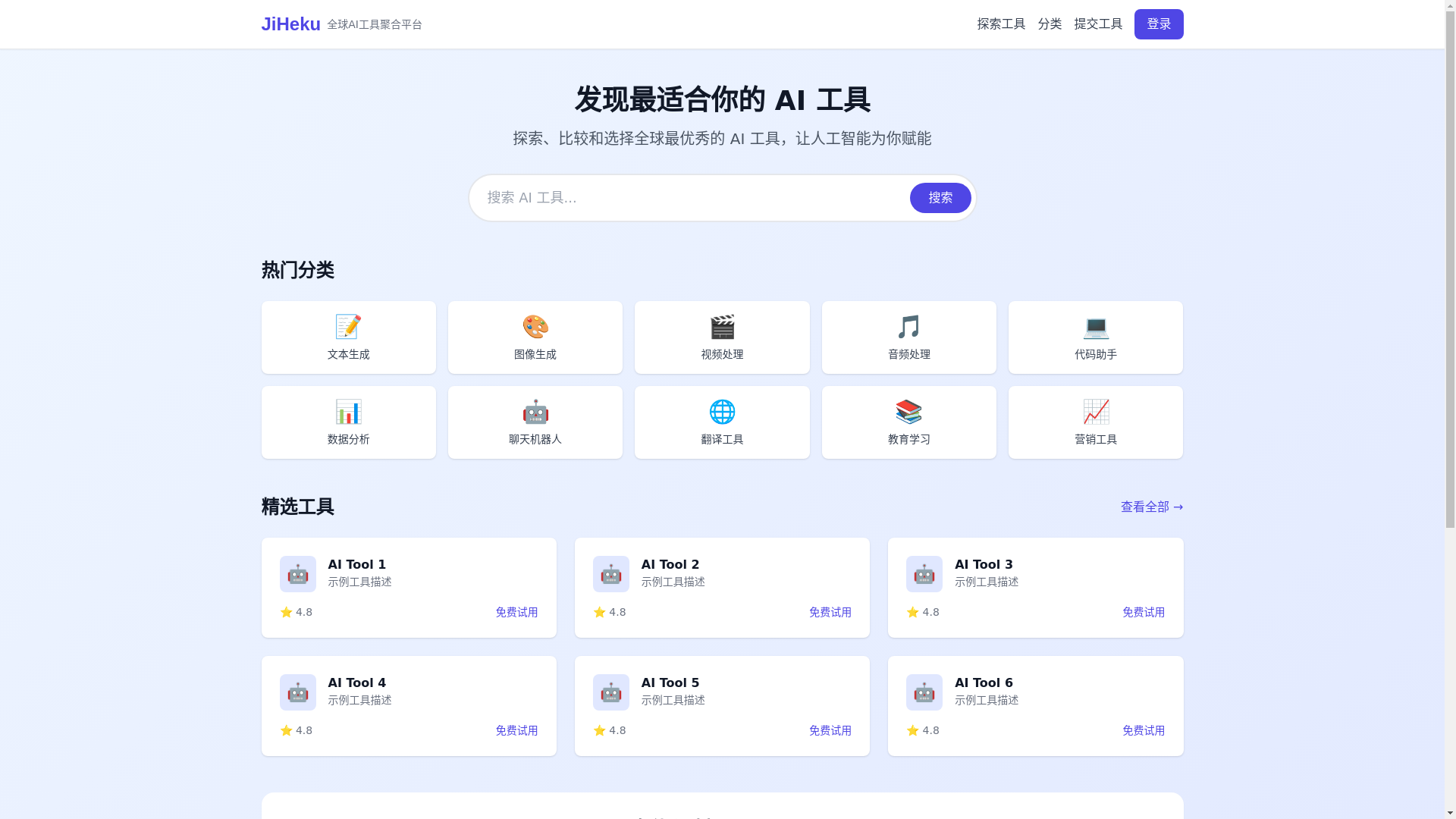Image resolution: width=1456 pixels, height=819 pixels.
Task: Open the 代码助手 laptop icon
Action: point(1096,327)
